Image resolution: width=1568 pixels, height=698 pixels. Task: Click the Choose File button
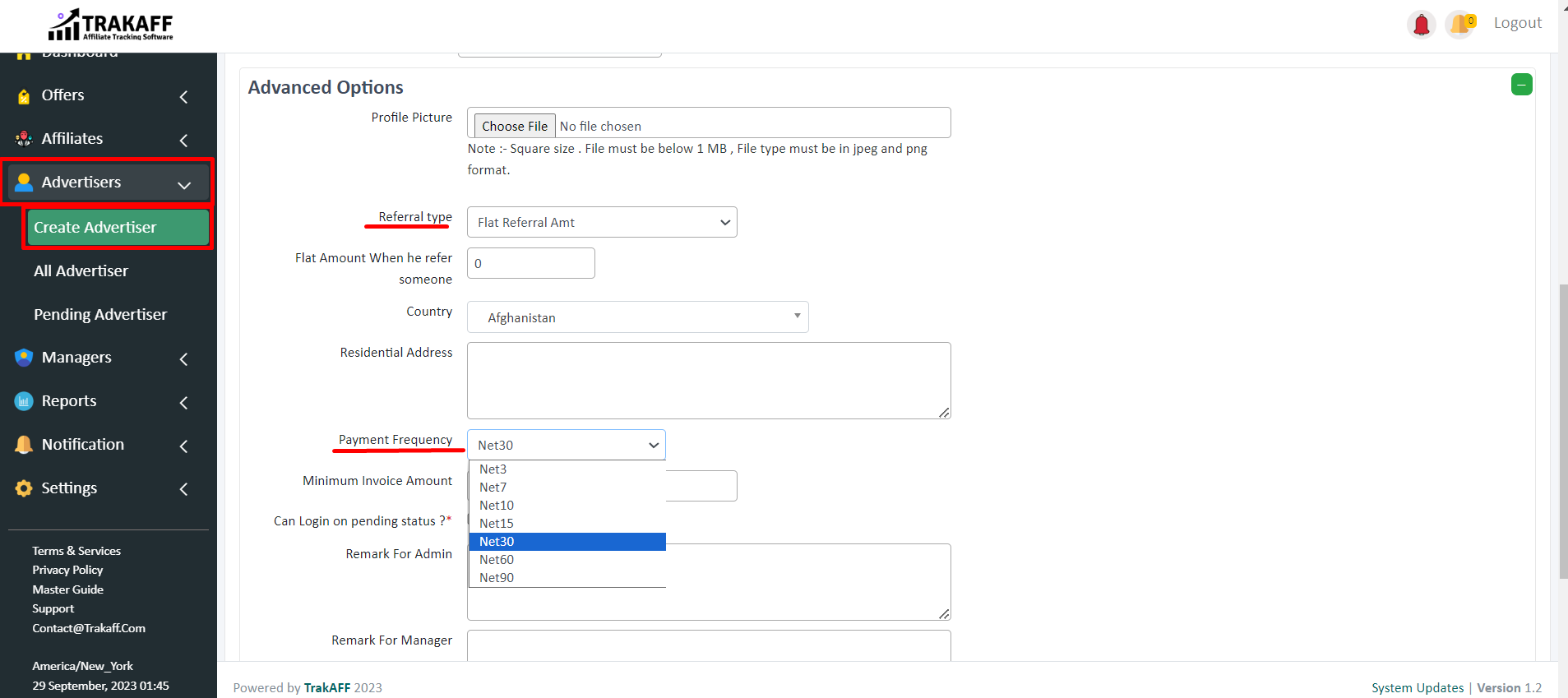click(515, 126)
